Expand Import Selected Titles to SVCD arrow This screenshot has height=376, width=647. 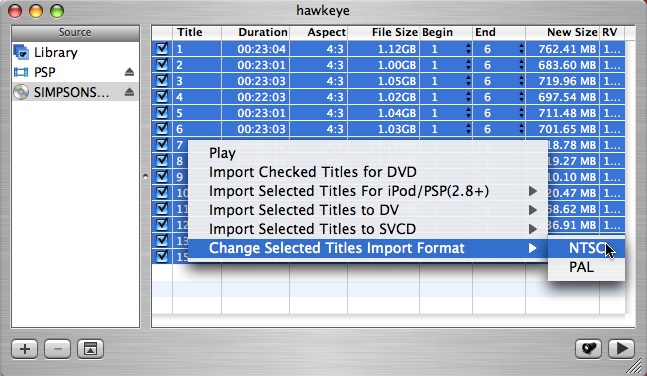(533, 229)
